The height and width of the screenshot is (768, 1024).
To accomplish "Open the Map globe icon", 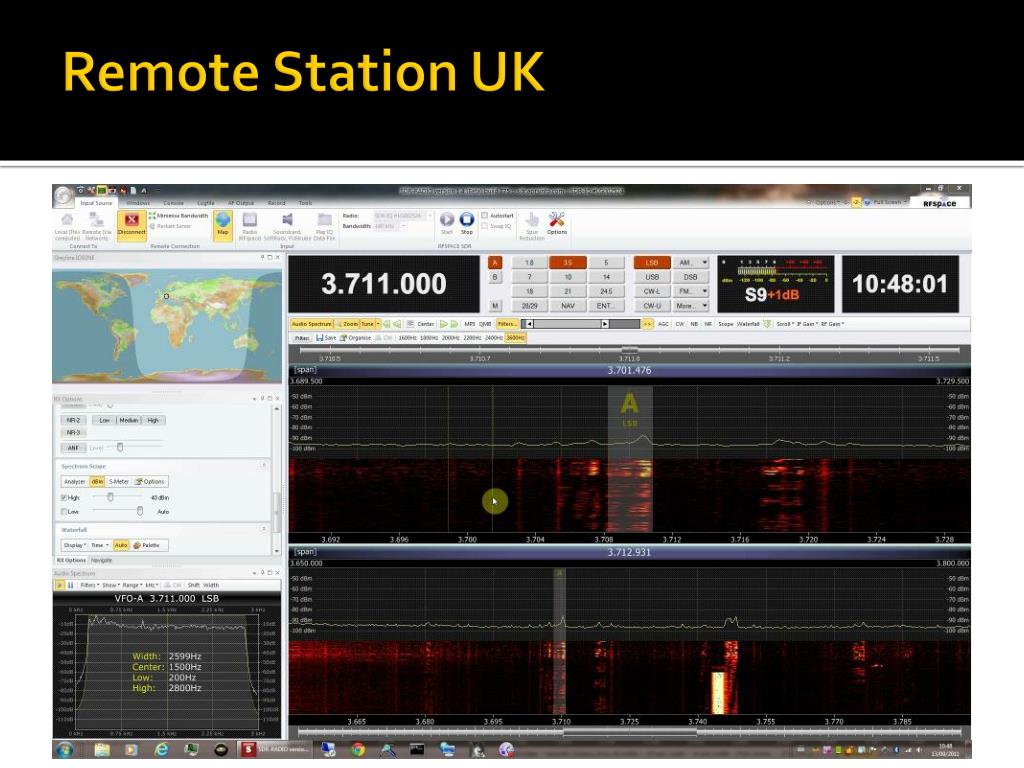I will (x=223, y=220).
